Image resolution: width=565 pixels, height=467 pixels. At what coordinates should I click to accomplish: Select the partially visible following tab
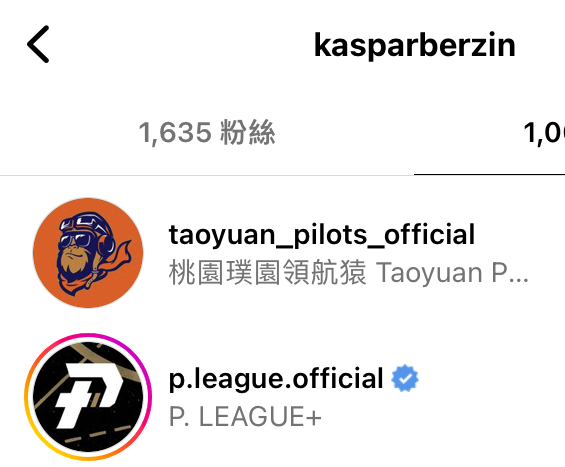pos(544,133)
